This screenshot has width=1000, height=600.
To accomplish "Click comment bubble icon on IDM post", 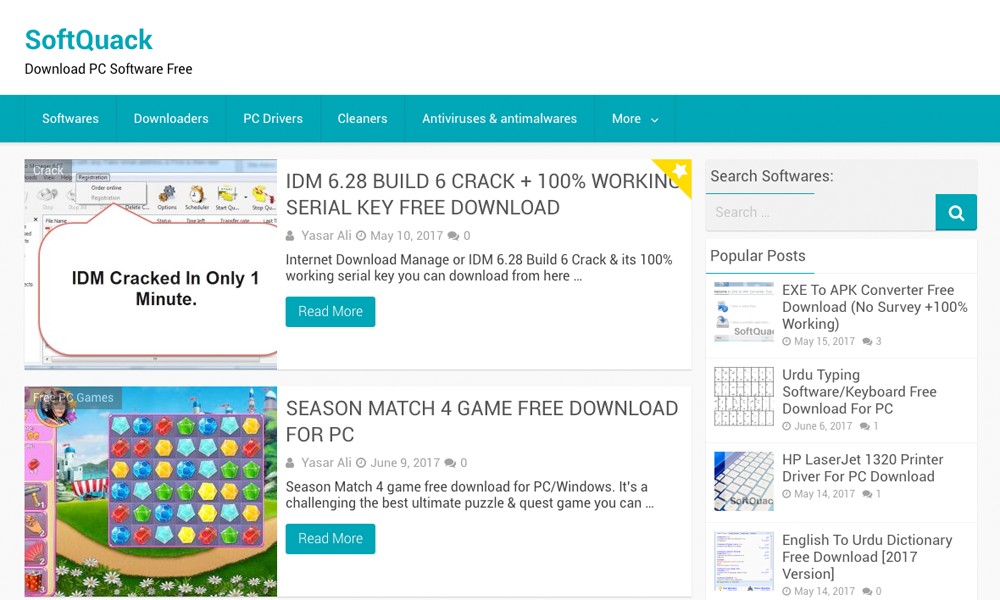I will tap(453, 236).
